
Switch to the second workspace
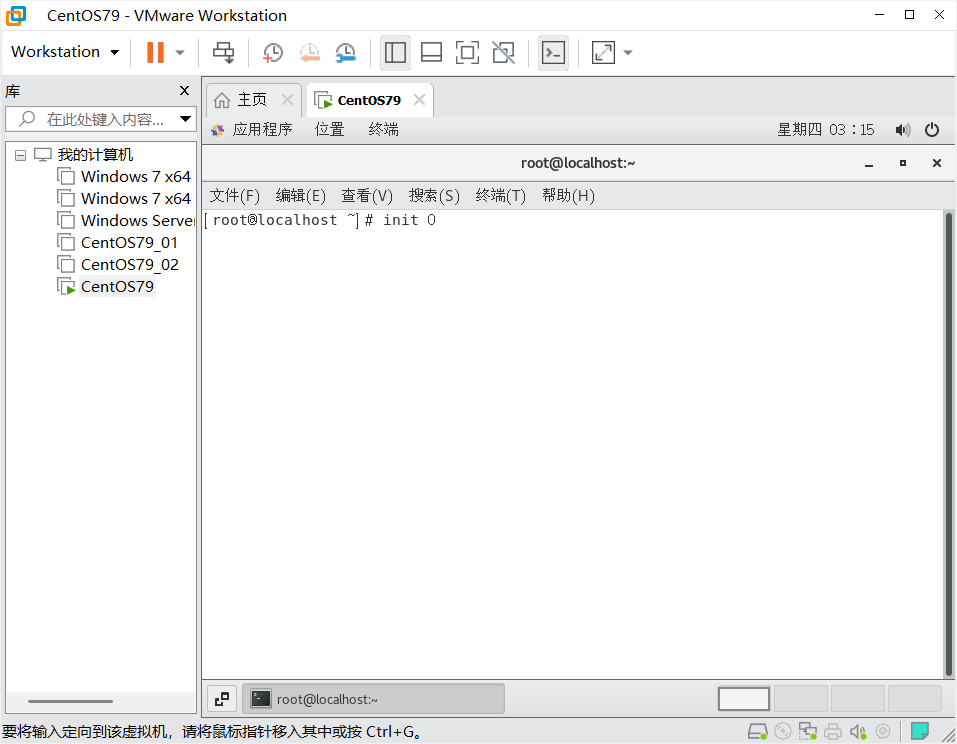(x=801, y=699)
